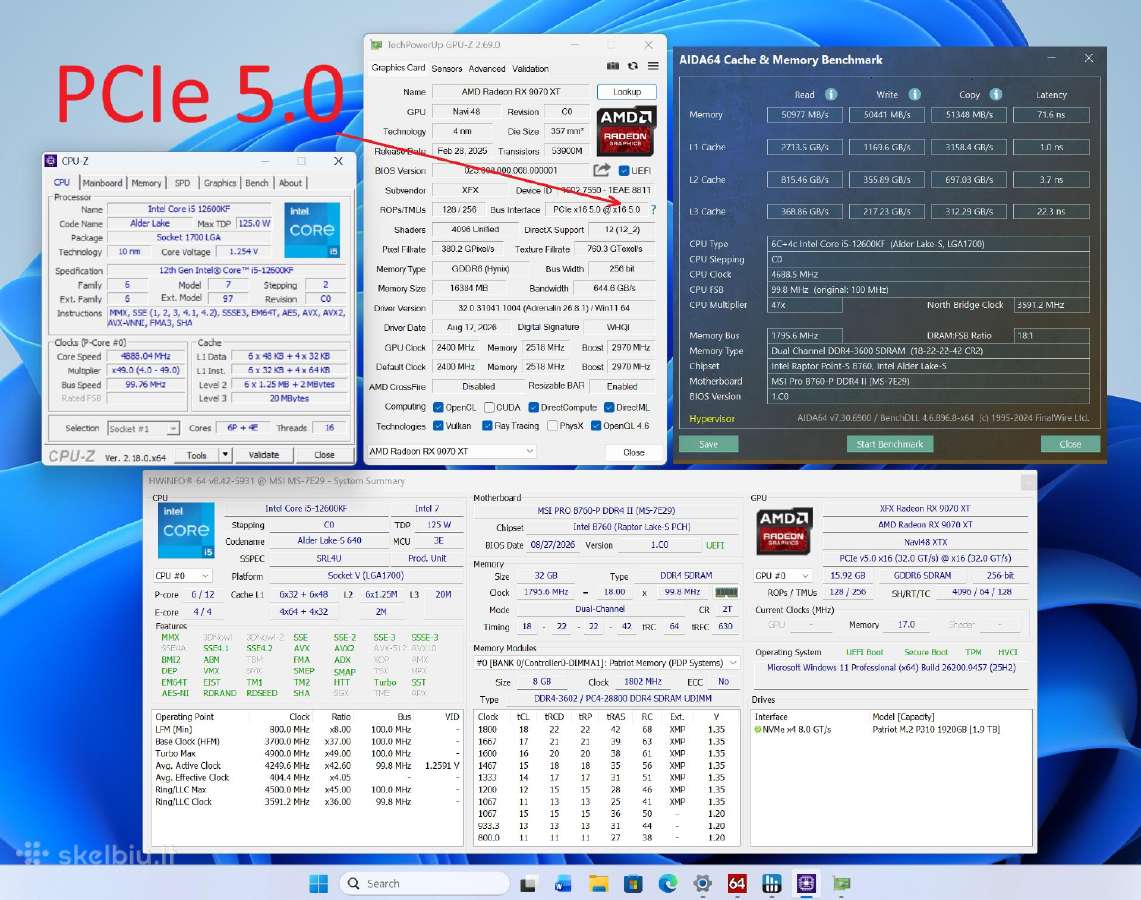Open the Advanced tab in GPU-Z
This screenshot has height=900, width=1141.
(487, 68)
